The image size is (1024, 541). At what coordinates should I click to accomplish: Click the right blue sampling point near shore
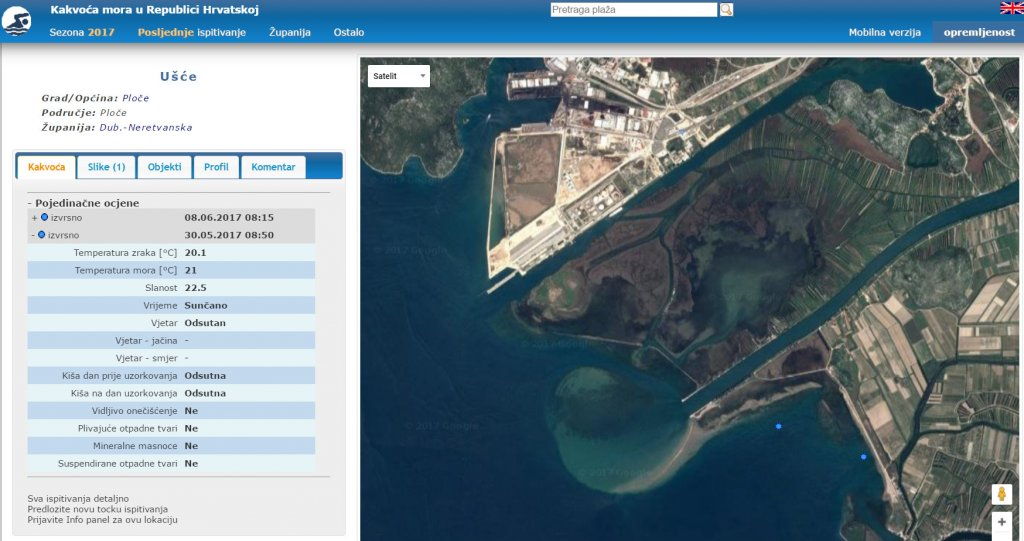[864, 457]
